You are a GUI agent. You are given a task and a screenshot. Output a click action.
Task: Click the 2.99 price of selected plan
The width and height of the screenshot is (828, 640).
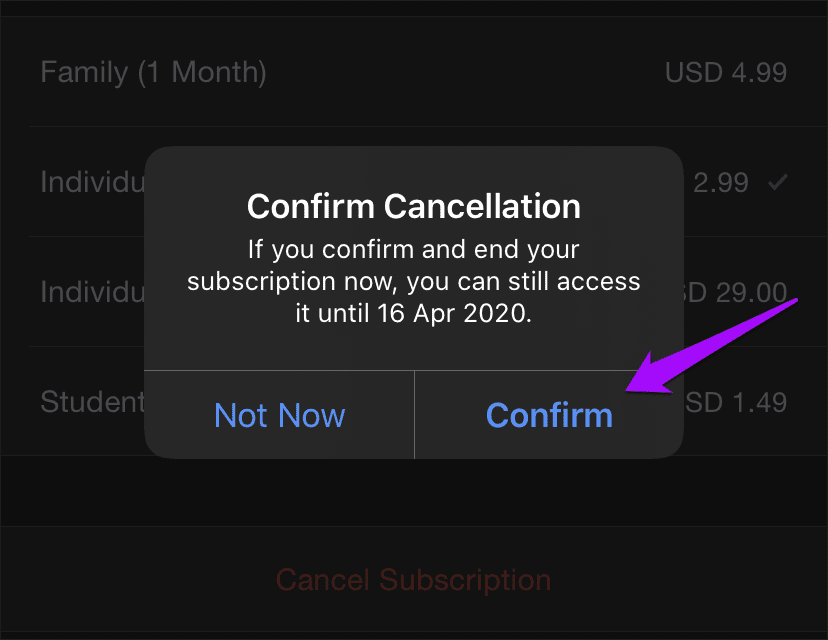point(720,183)
